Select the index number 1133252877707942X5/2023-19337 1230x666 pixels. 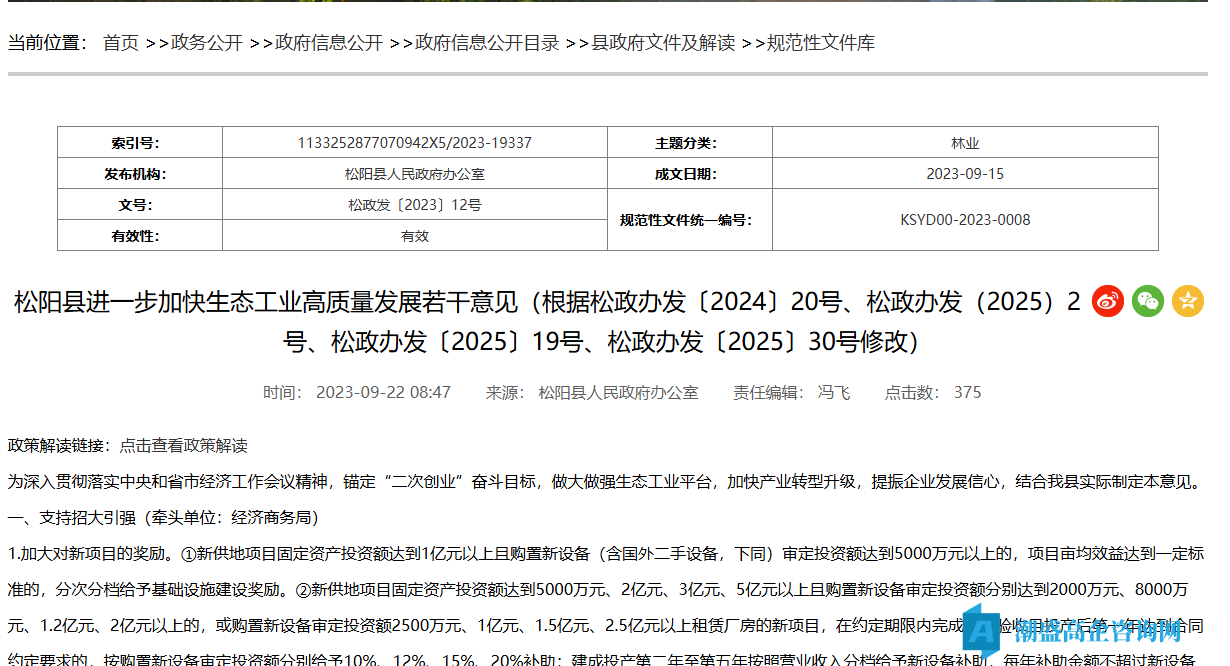coord(413,142)
